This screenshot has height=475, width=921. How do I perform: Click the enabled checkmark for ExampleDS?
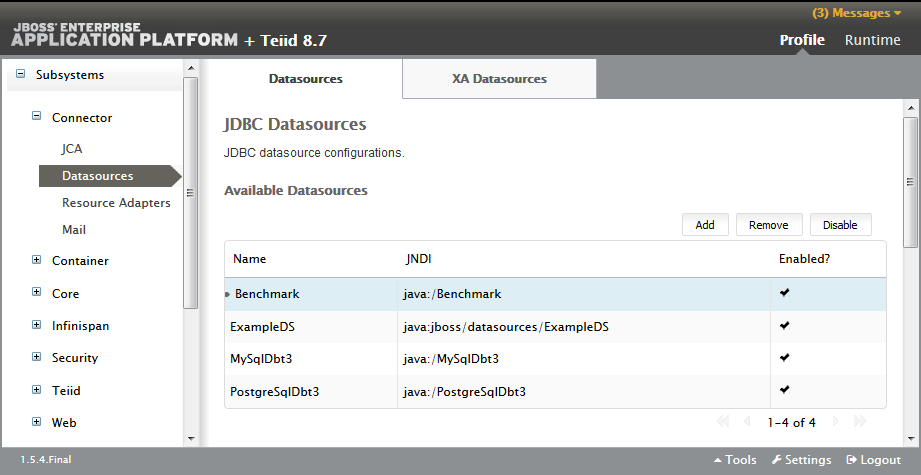pos(784,325)
